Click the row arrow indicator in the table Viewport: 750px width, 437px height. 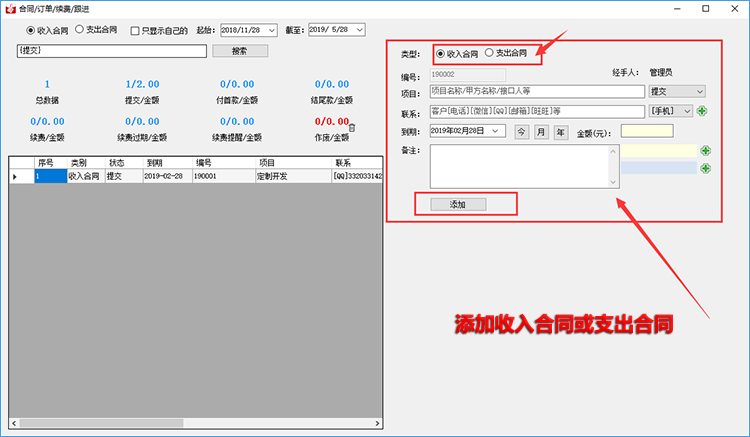[15, 176]
